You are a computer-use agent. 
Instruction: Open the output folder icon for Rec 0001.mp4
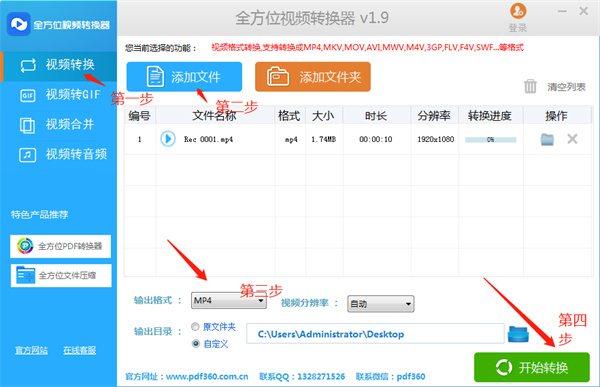coord(547,139)
